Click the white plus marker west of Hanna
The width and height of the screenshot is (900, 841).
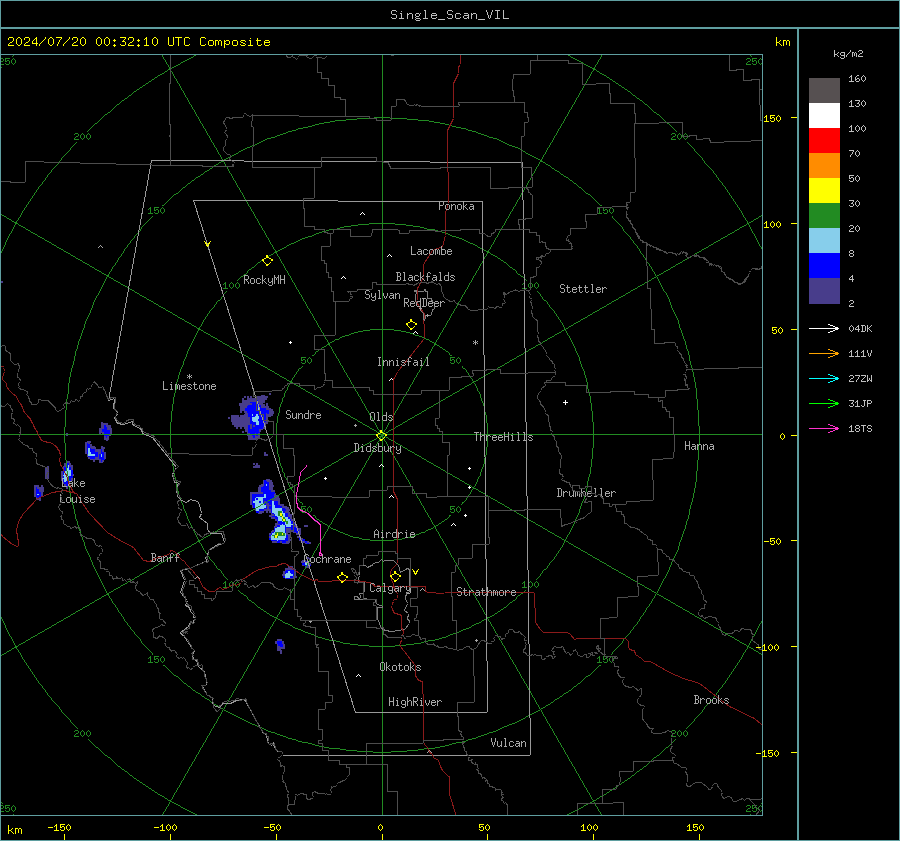(x=565, y=402)
